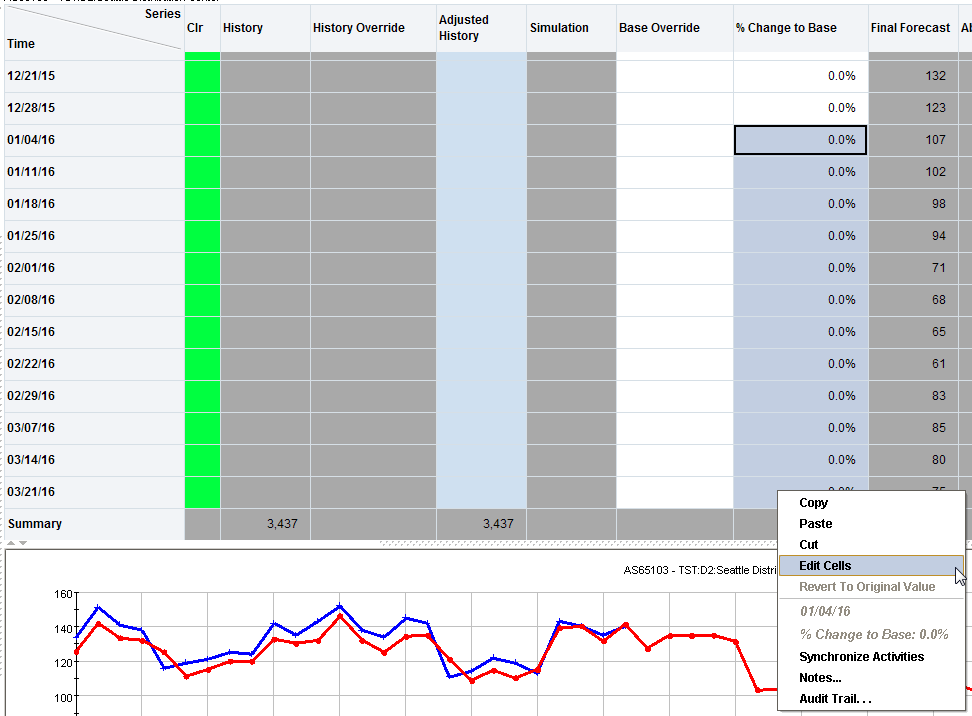Select highlighted 0.0% cell in 01/04/16 row
This screenshot has height=716, width=972.
tap(800, 140)
